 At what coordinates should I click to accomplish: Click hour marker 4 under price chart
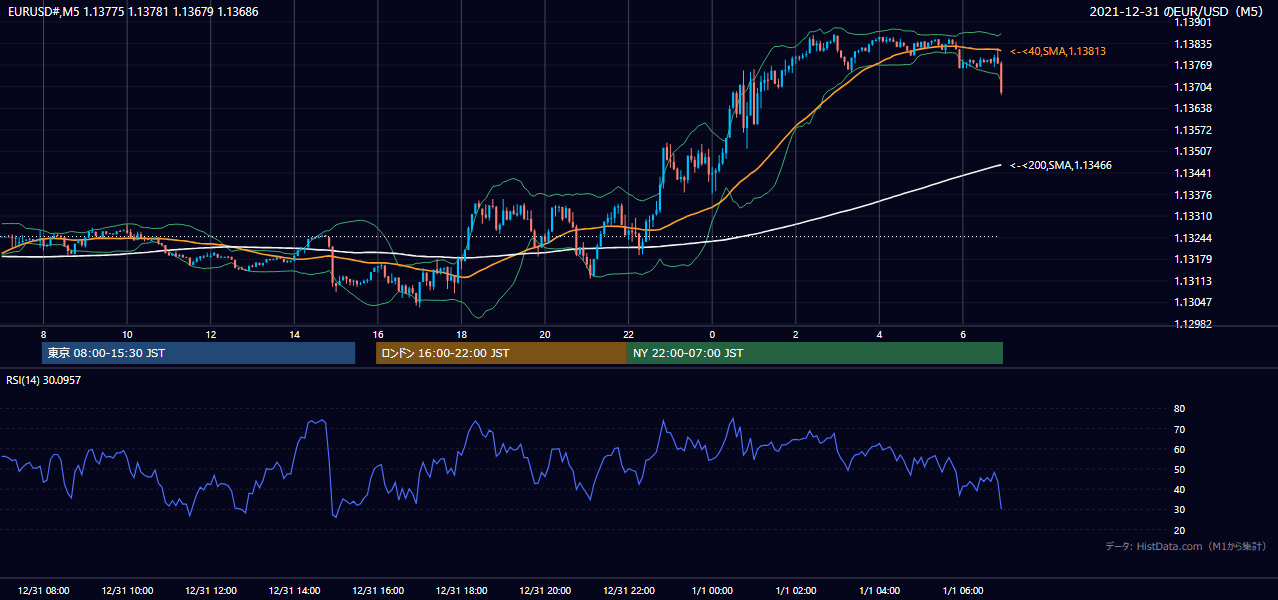click(880, 334)
